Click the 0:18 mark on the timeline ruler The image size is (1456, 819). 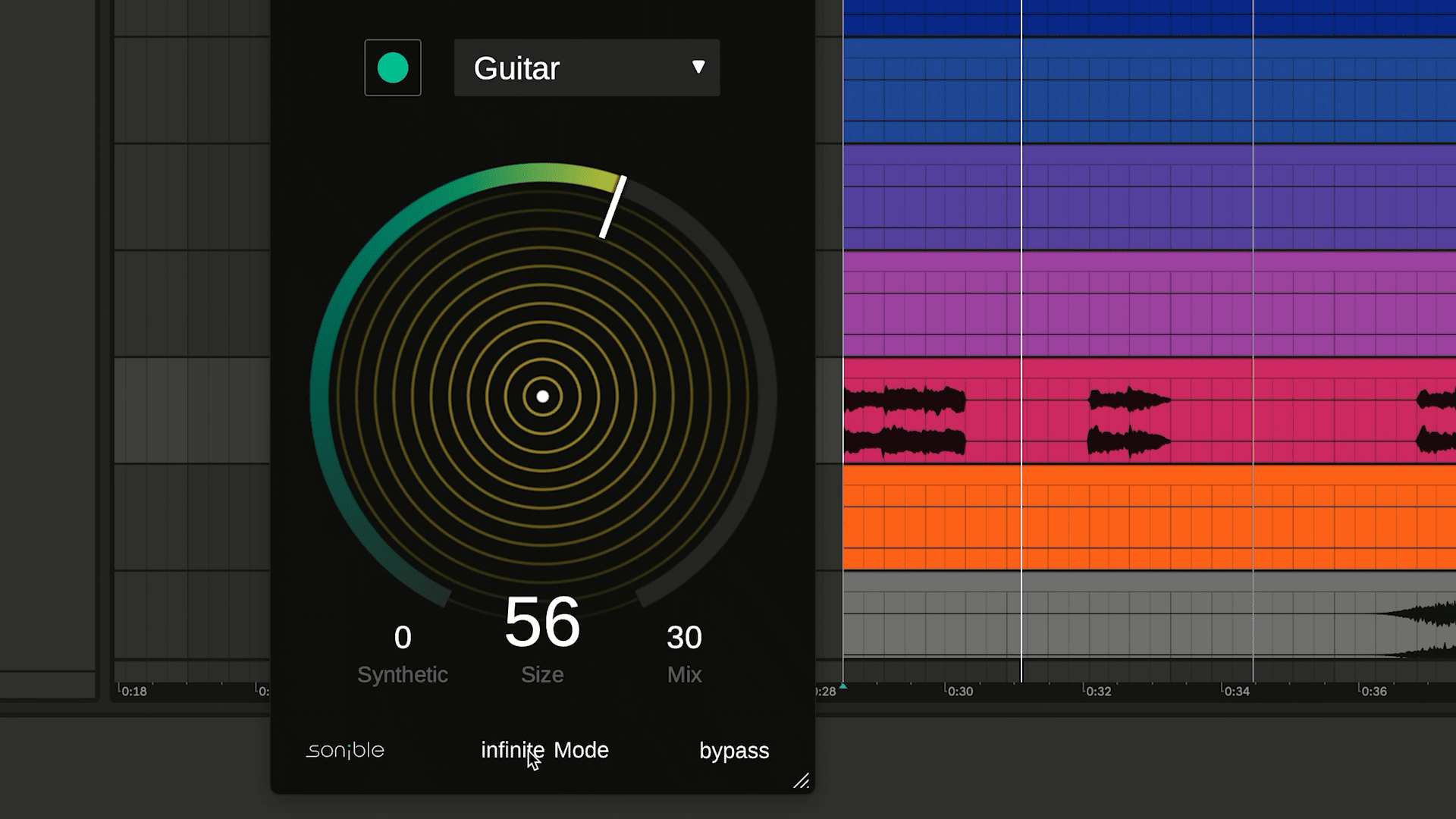[133, 691]
